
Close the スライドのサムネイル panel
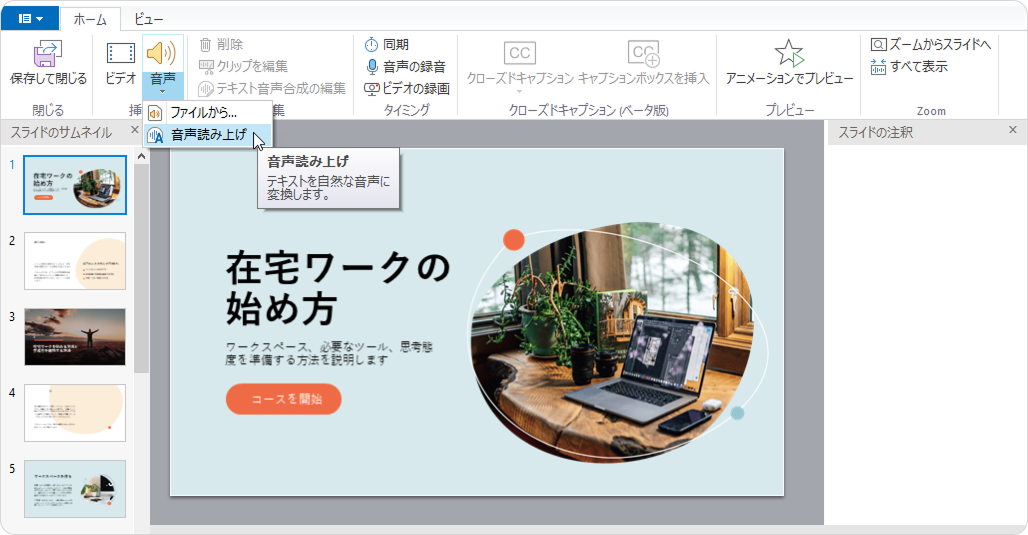(x=135, y=131)
